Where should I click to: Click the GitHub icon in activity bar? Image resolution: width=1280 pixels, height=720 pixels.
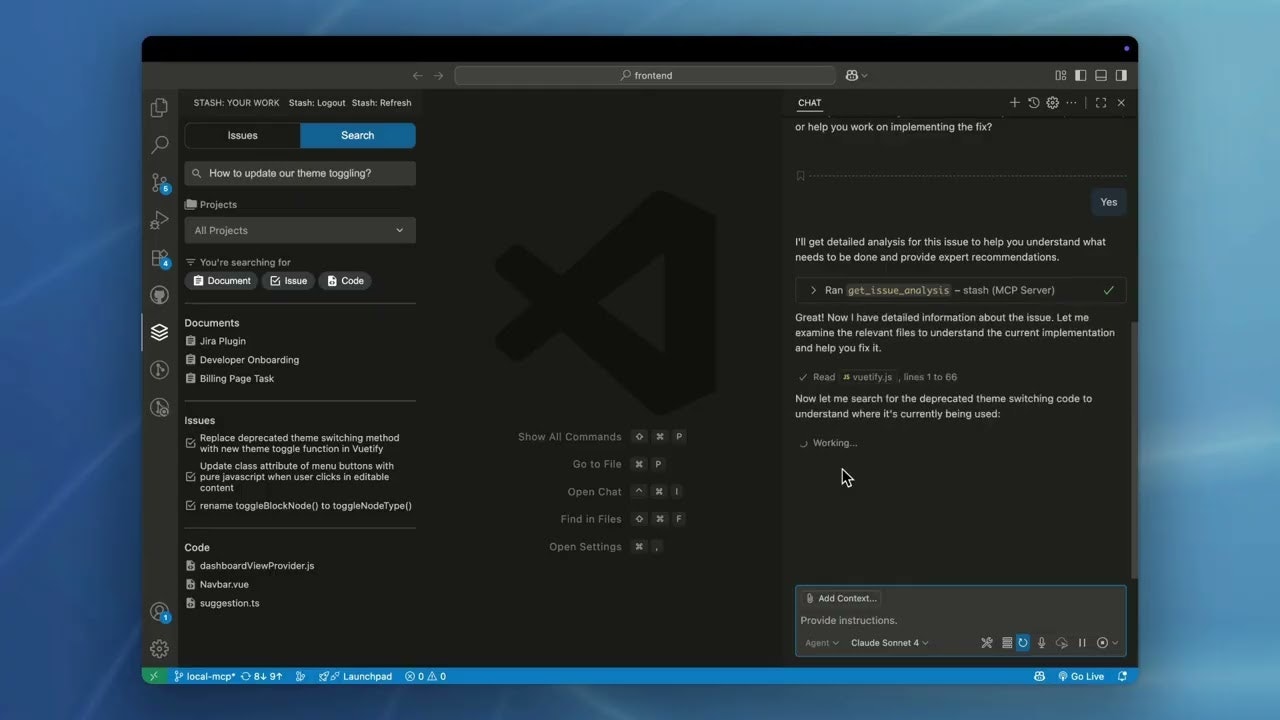(159, 295)
